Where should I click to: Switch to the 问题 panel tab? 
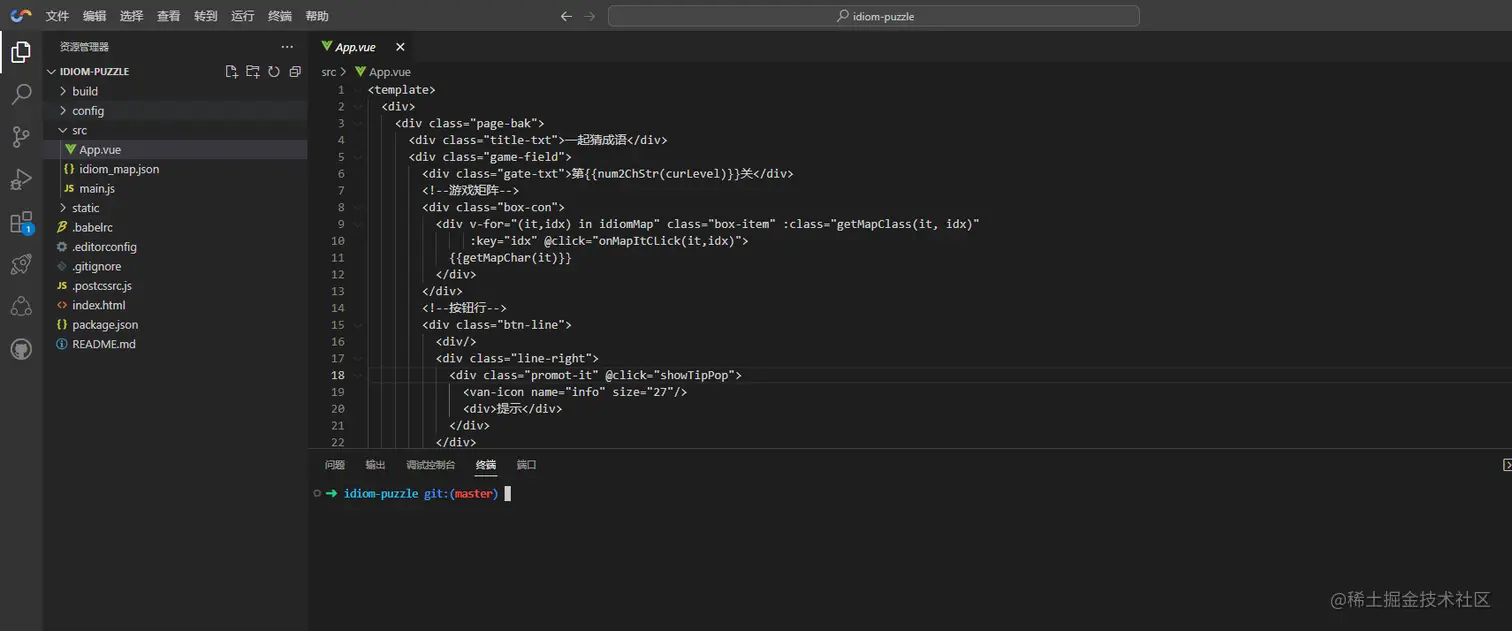(334, 465)
